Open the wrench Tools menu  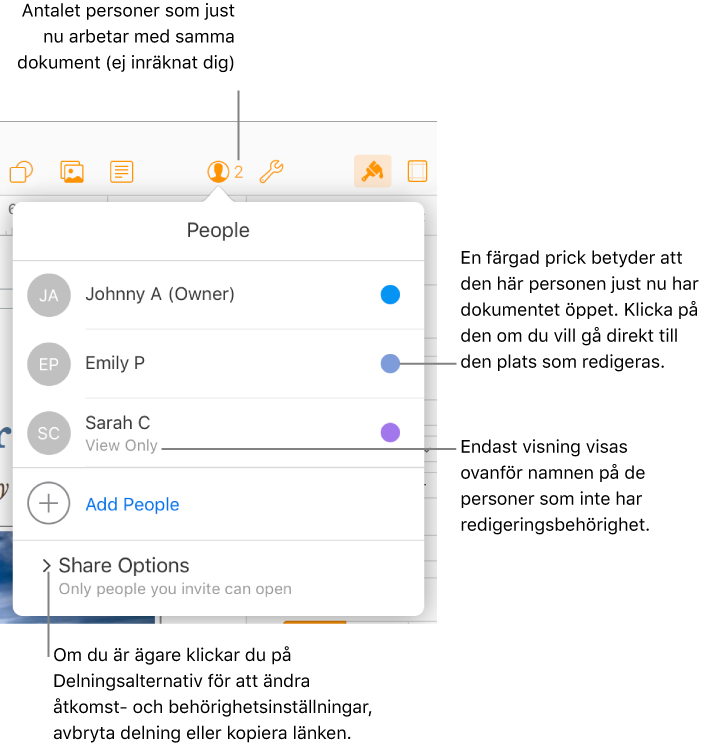(x=271, y=172)
